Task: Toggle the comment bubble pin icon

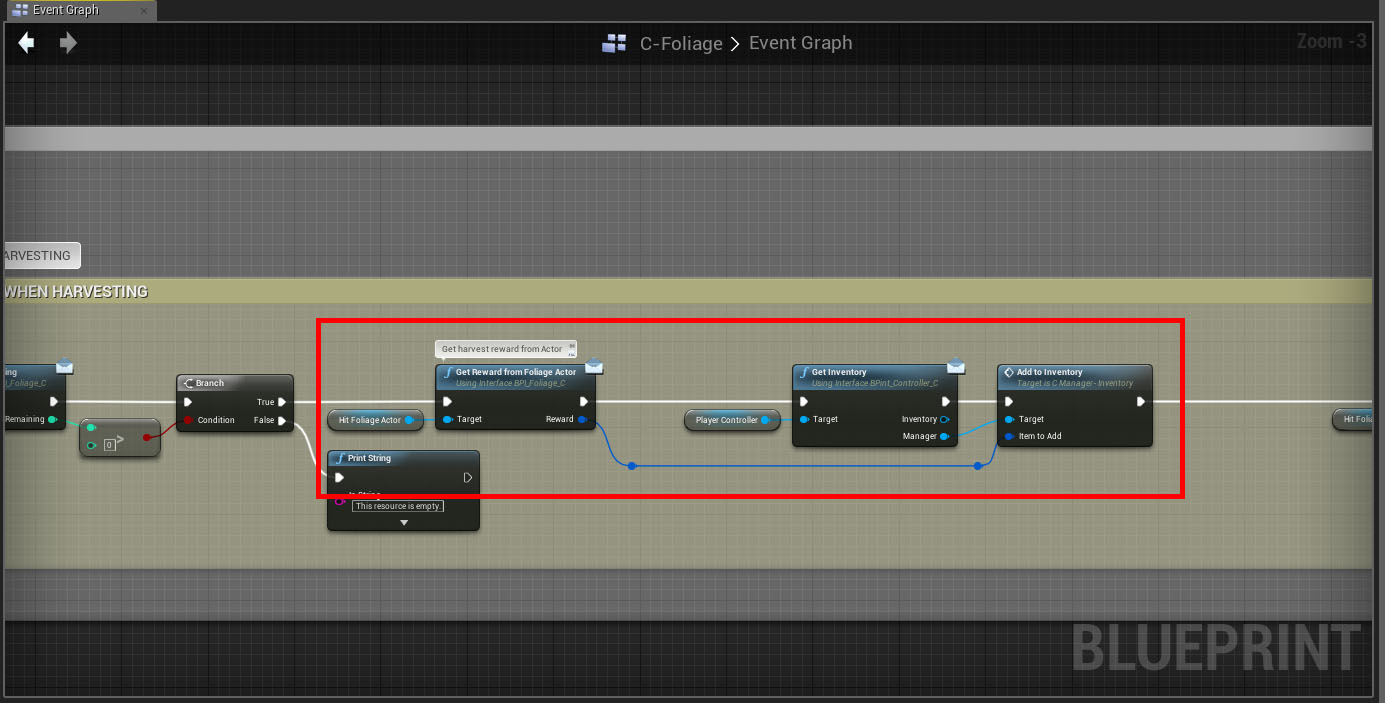Action: (571, 346)
